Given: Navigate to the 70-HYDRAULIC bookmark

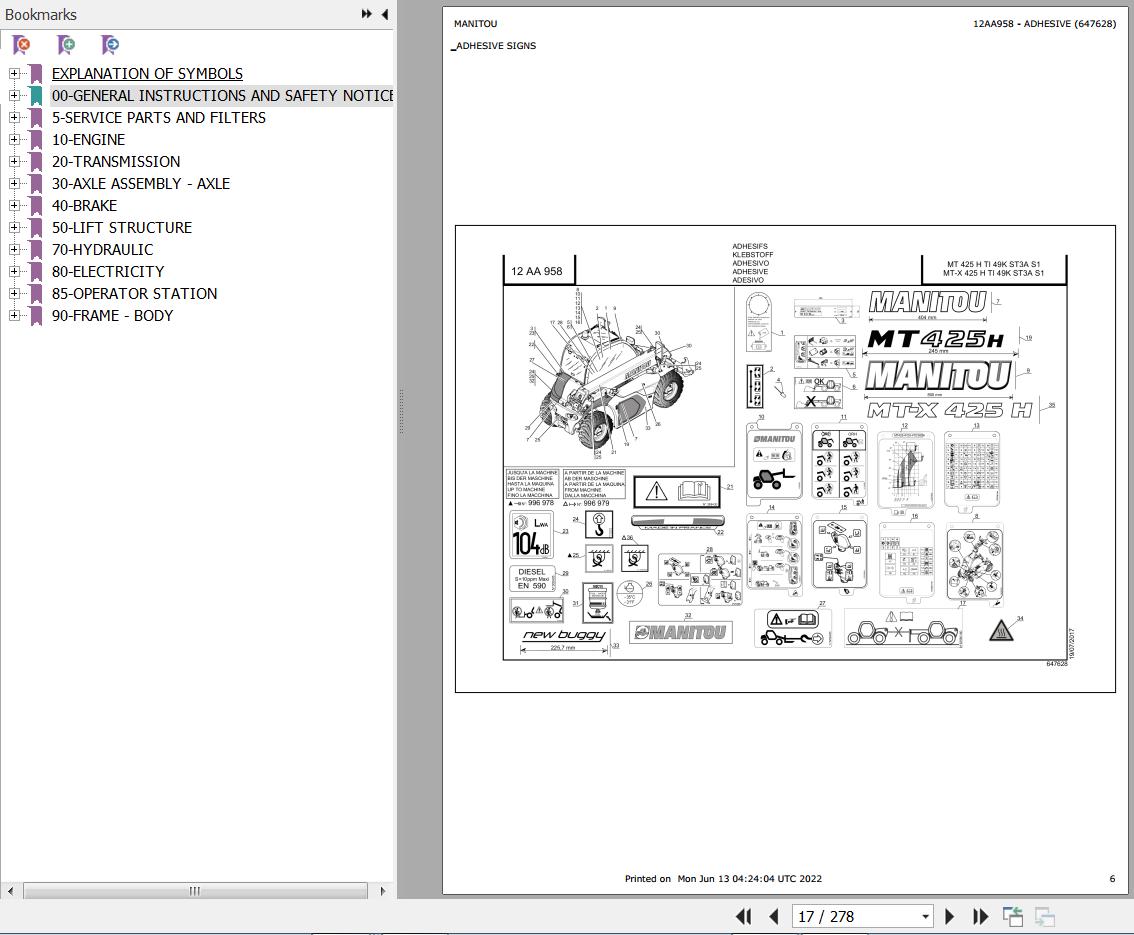Looking at the screenshot, I should pos(102,249).
